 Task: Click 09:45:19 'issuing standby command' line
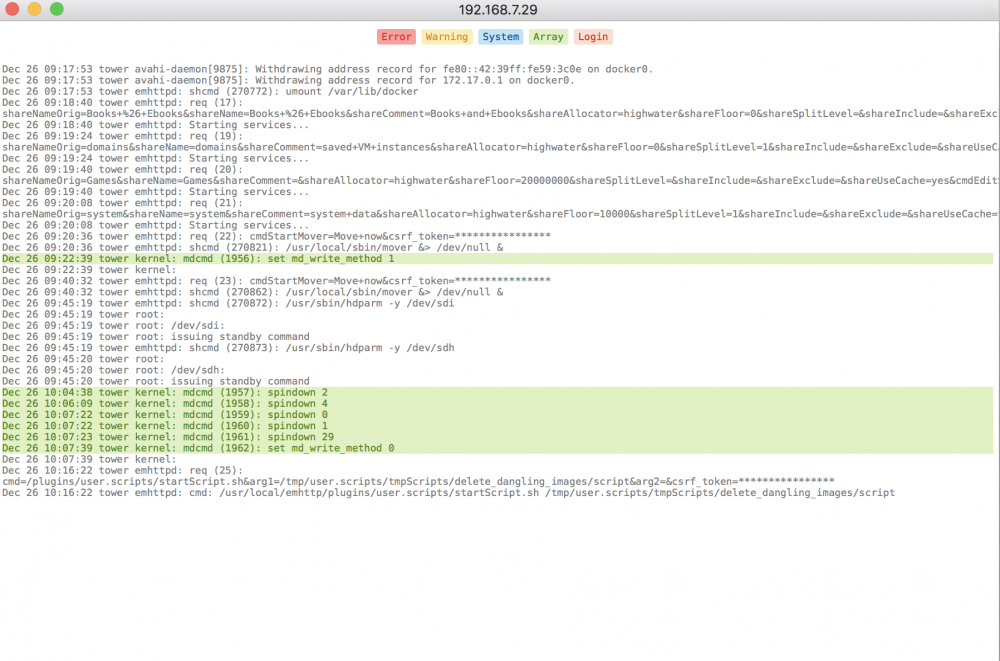(156, 336)
